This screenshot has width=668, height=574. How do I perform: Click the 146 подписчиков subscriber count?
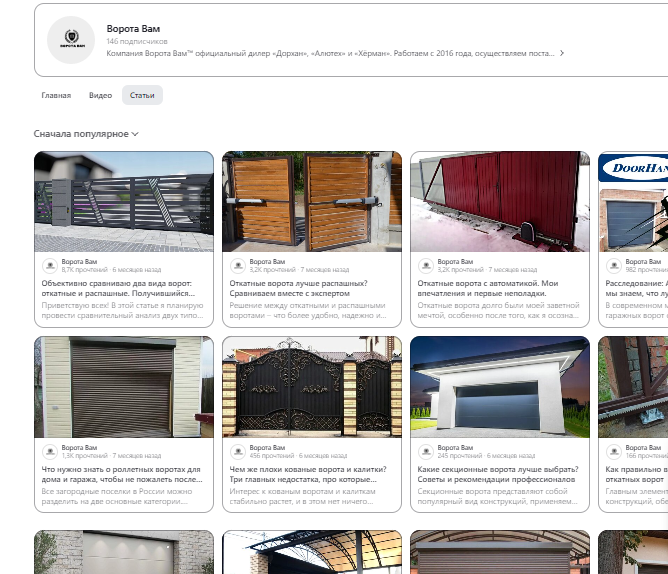point(137,41)
